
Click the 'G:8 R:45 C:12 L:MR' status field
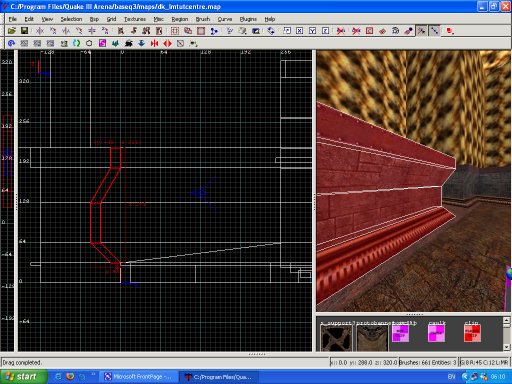(x=484, y=362)
